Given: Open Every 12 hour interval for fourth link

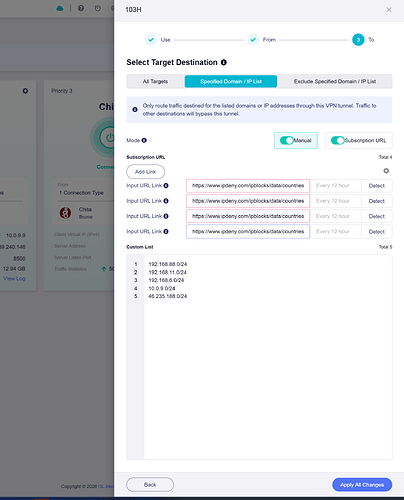Looking at the screenshot, I should click(336, 232).
